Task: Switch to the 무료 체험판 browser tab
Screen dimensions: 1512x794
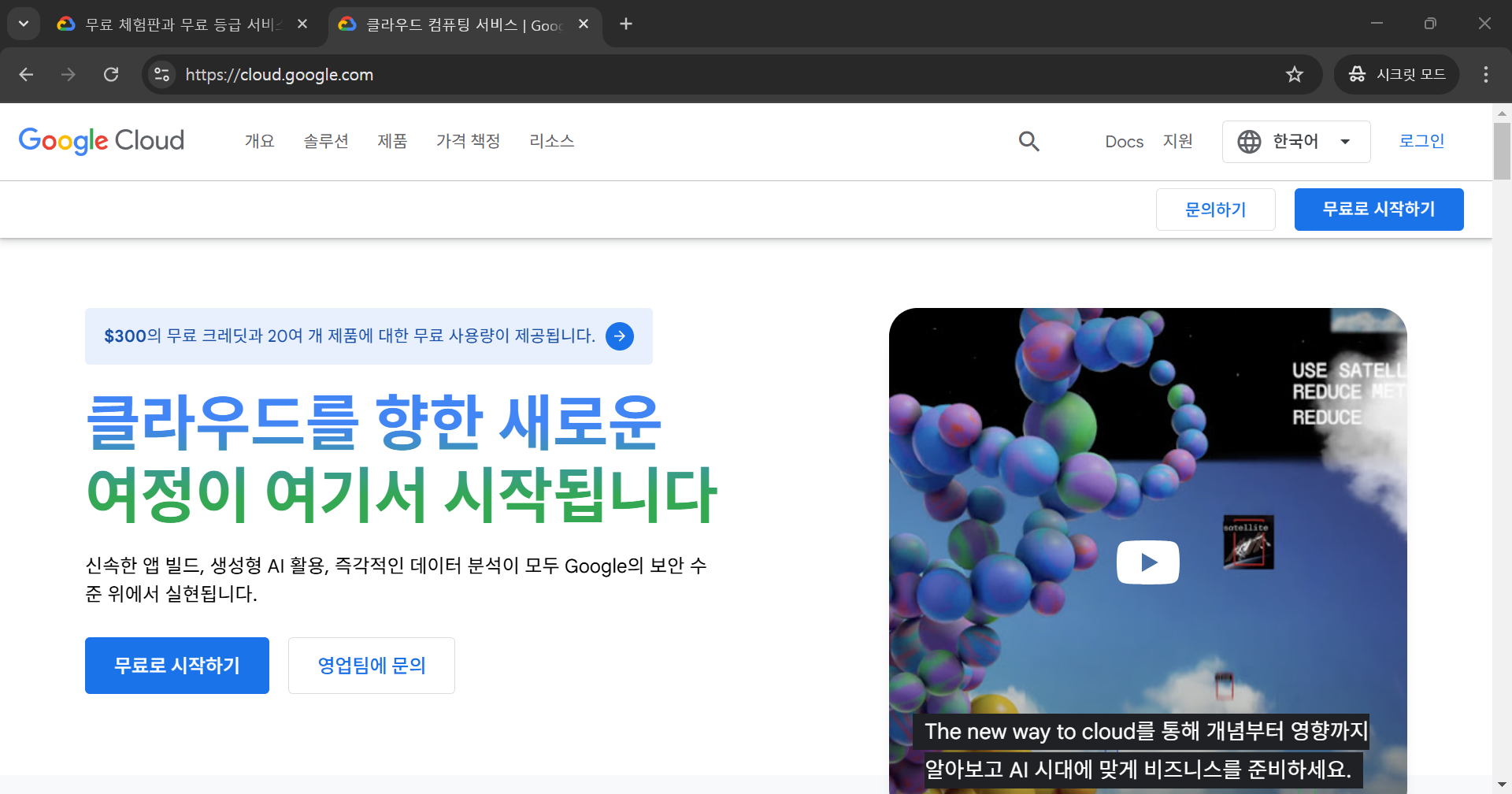Action: pos(181,24)
